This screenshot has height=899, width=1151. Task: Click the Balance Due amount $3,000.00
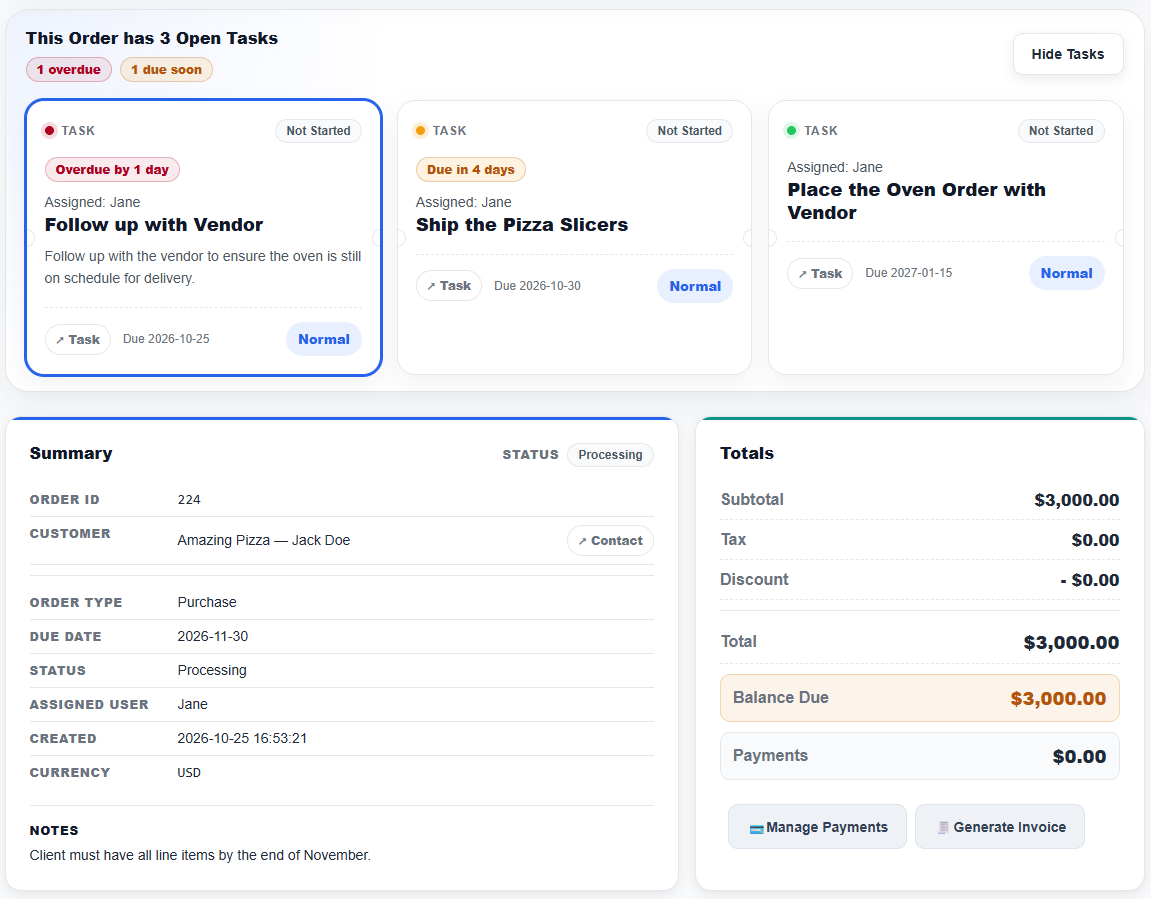tap(1058, 699)
